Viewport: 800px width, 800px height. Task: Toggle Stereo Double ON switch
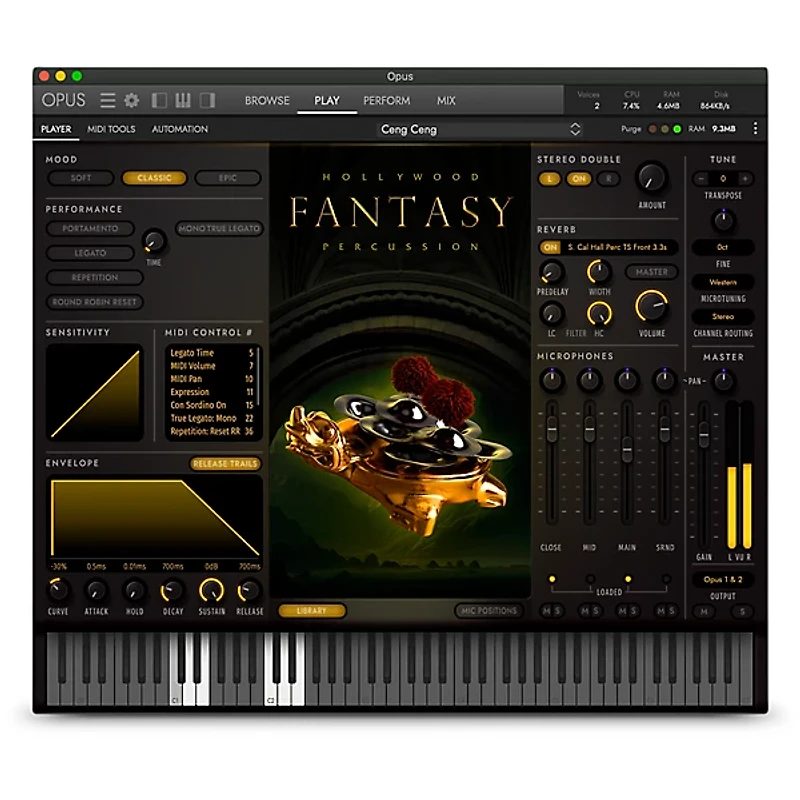pos(579,179)
